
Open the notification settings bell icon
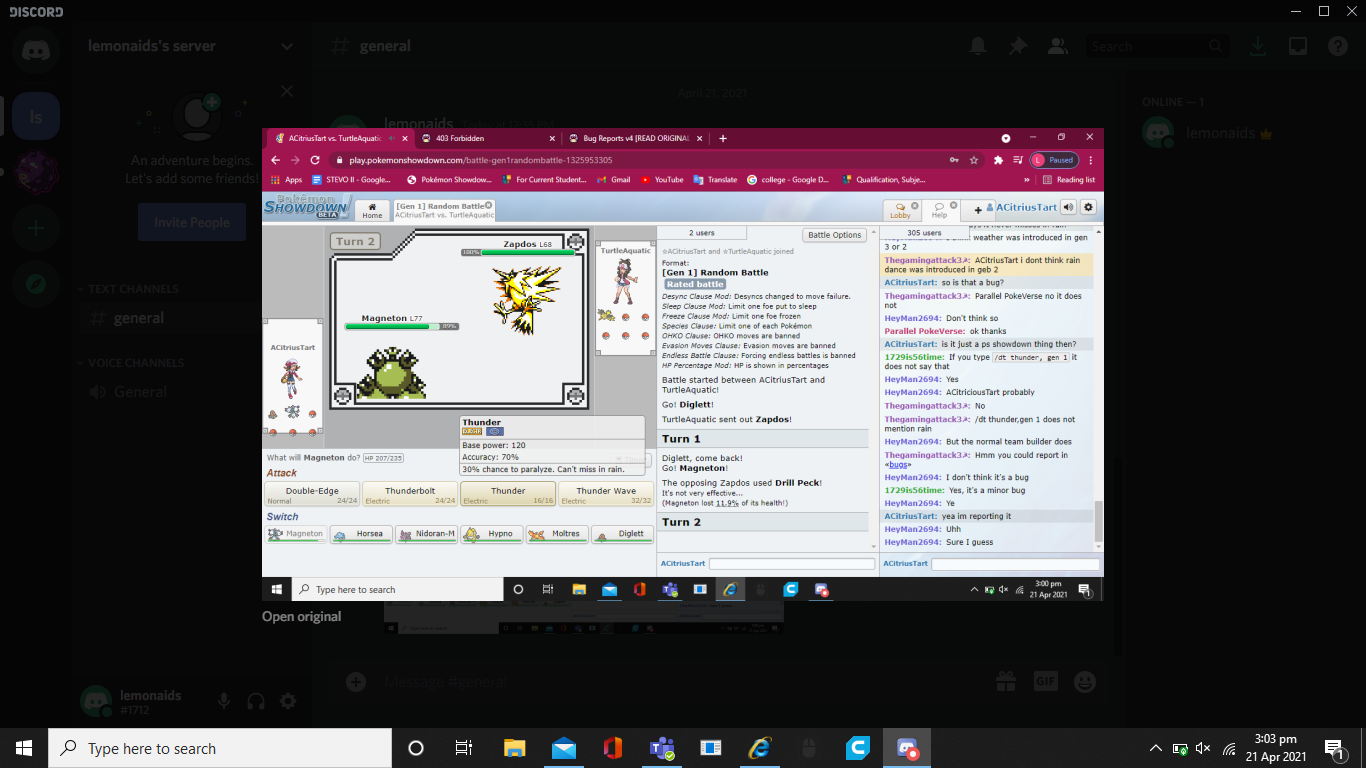click(978, 46)
